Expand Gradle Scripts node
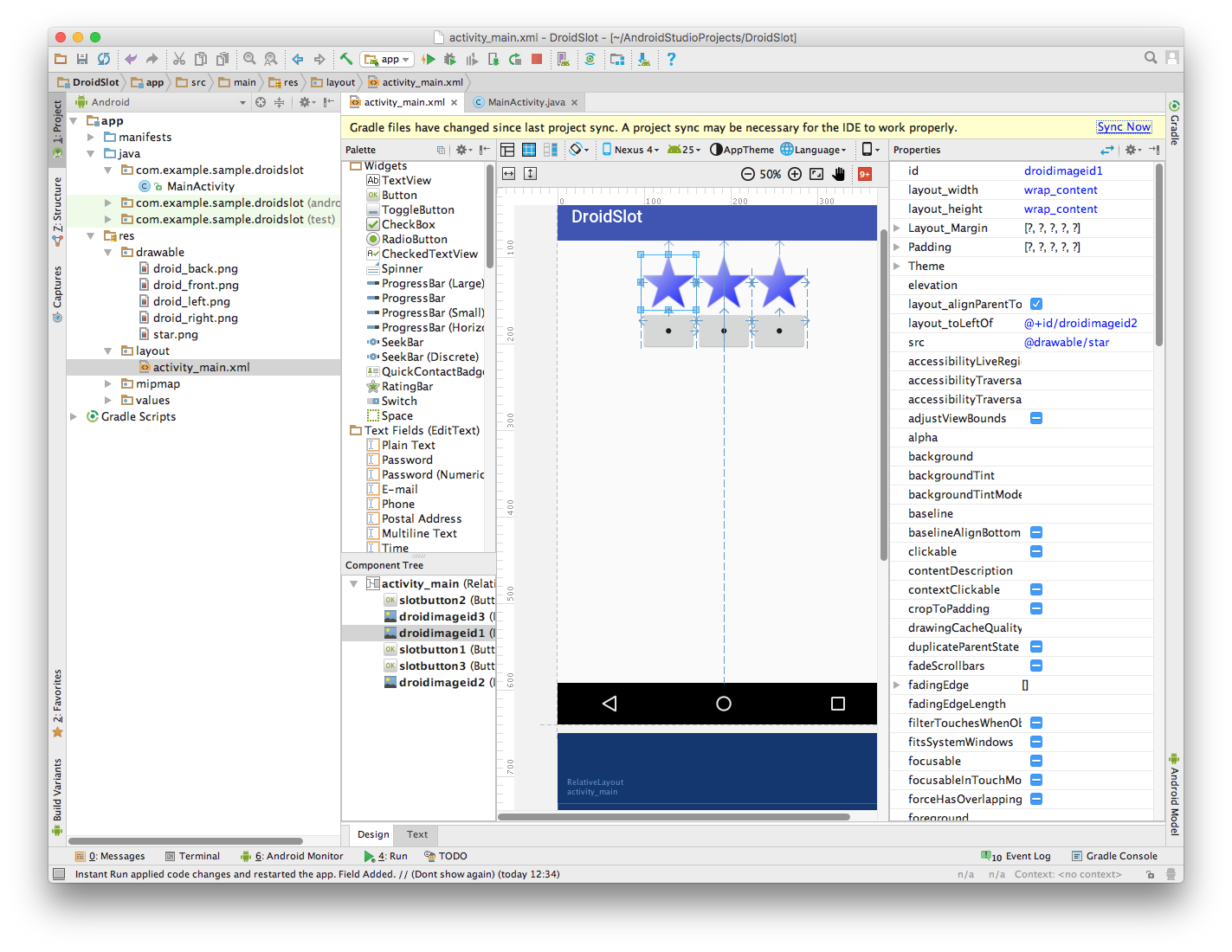Image resolution: width=1232 pixels, height=952 pixels. coord(74,416)
